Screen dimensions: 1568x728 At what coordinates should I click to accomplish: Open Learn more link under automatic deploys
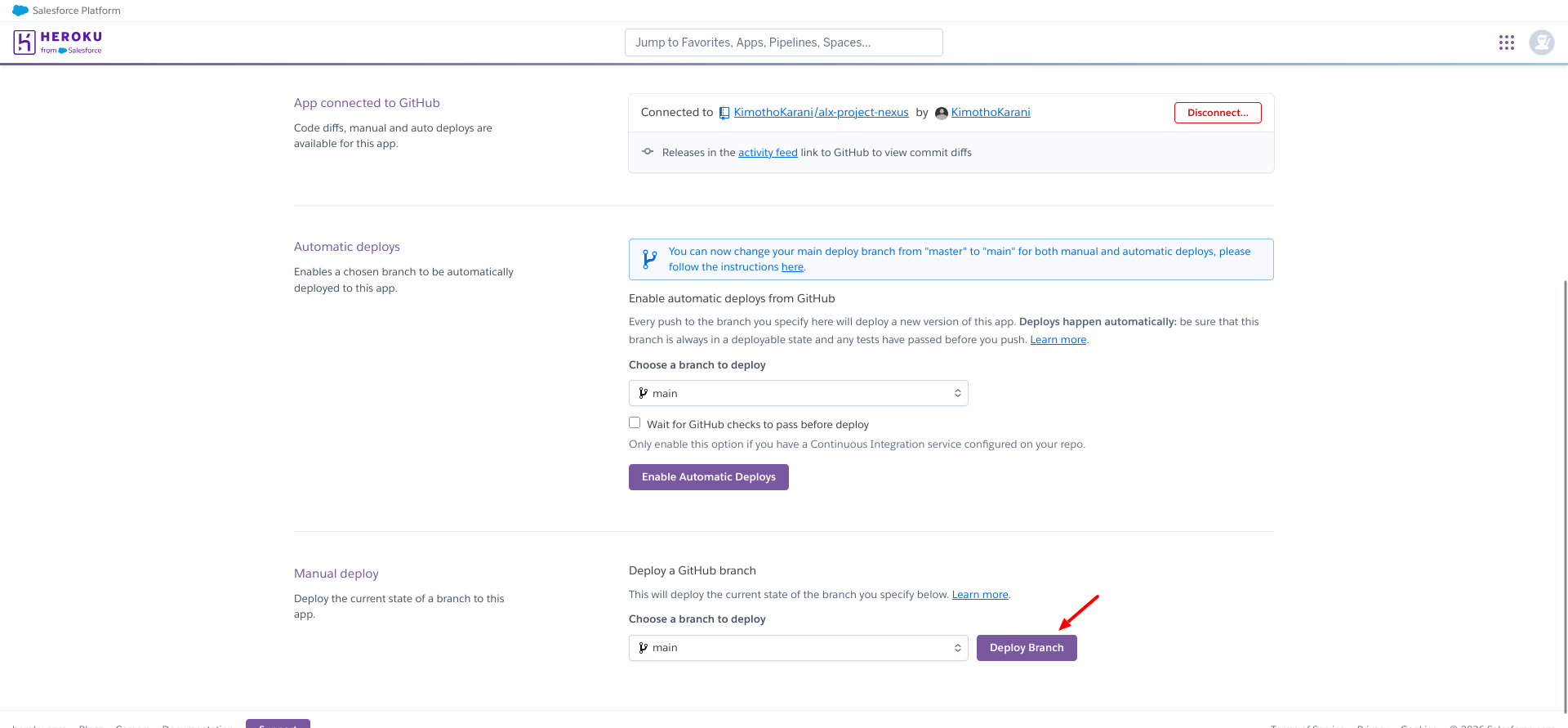1058,340
